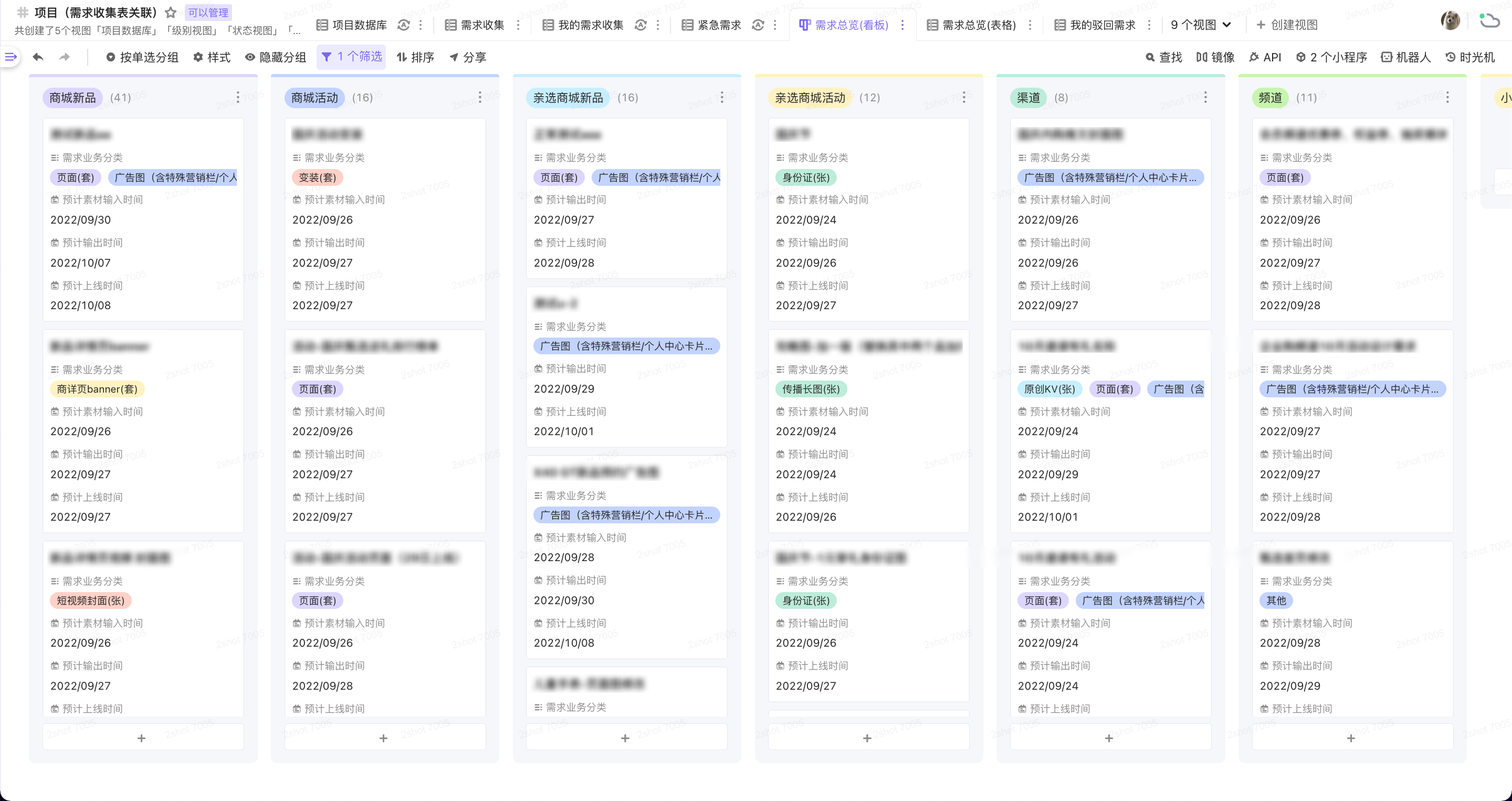Add a new card to 渠道 column

pos(1109,737)
